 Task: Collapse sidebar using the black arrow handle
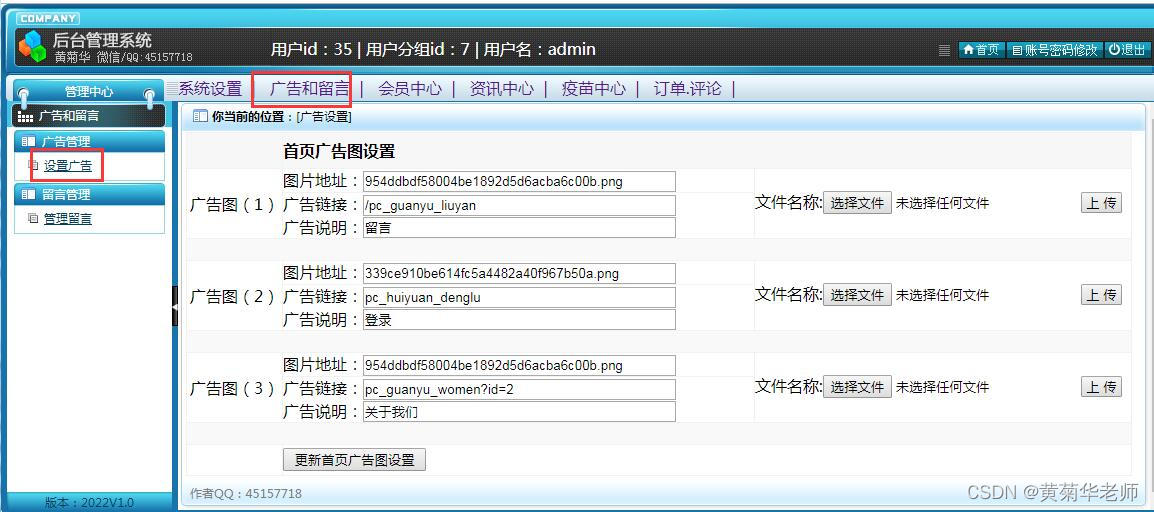pos(175,306)
